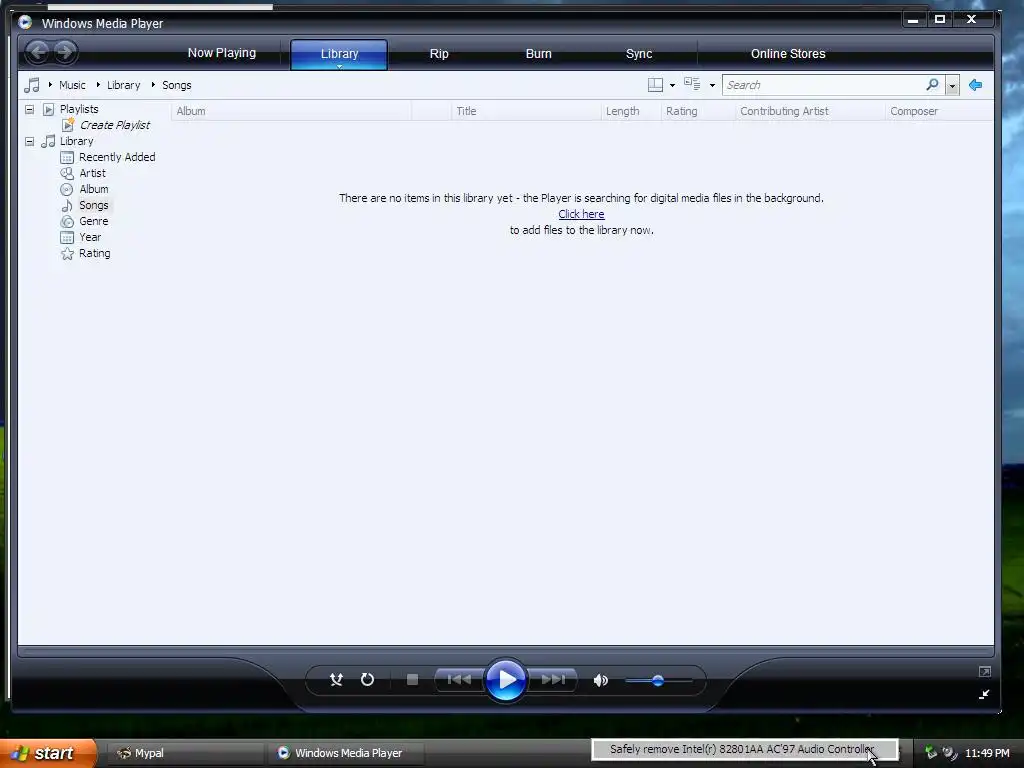Click the Album disc icon in tree

(x=67, y=189)
